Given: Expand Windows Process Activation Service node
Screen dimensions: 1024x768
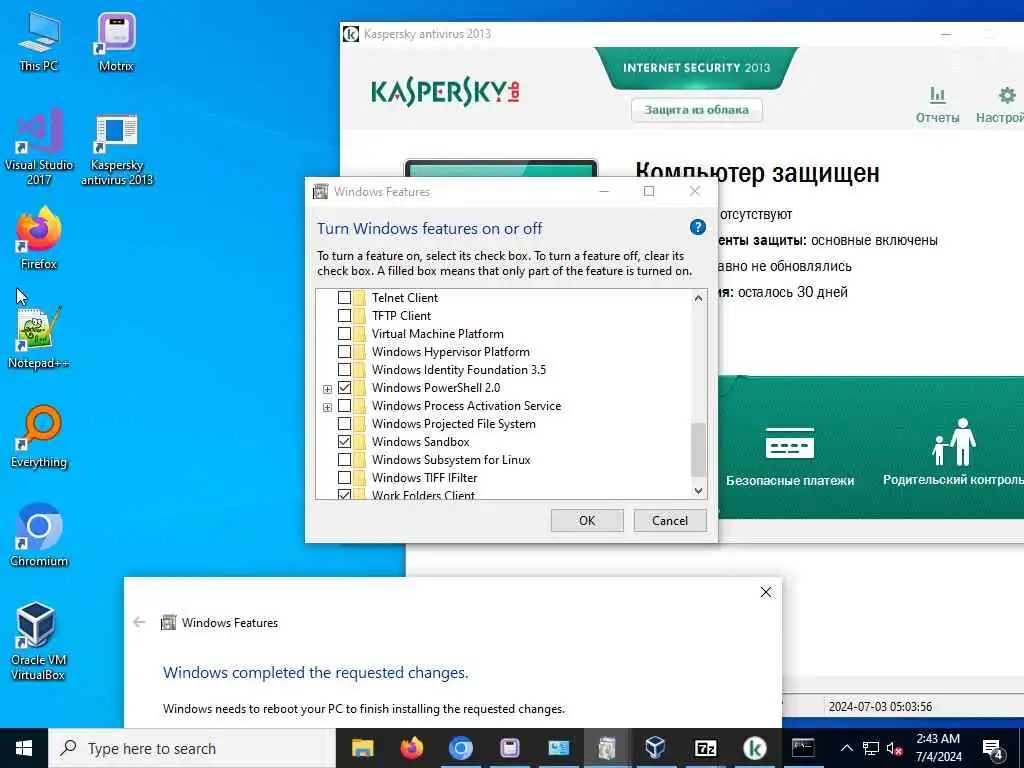Looking at the screenshot, I should 327,408.
